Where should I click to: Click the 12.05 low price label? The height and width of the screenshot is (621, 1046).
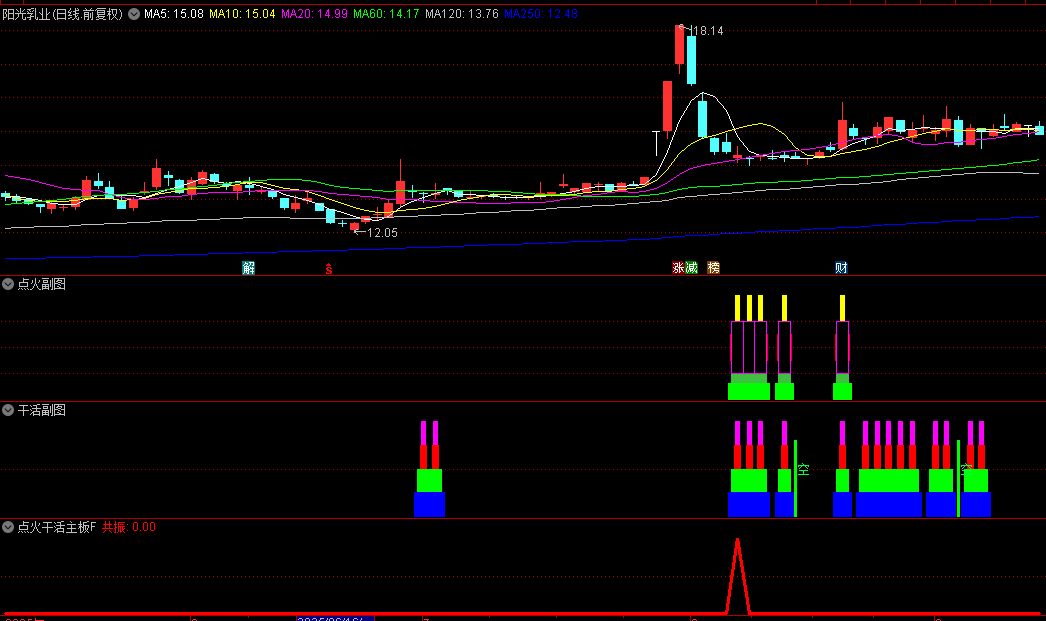(x=382, y=233)
